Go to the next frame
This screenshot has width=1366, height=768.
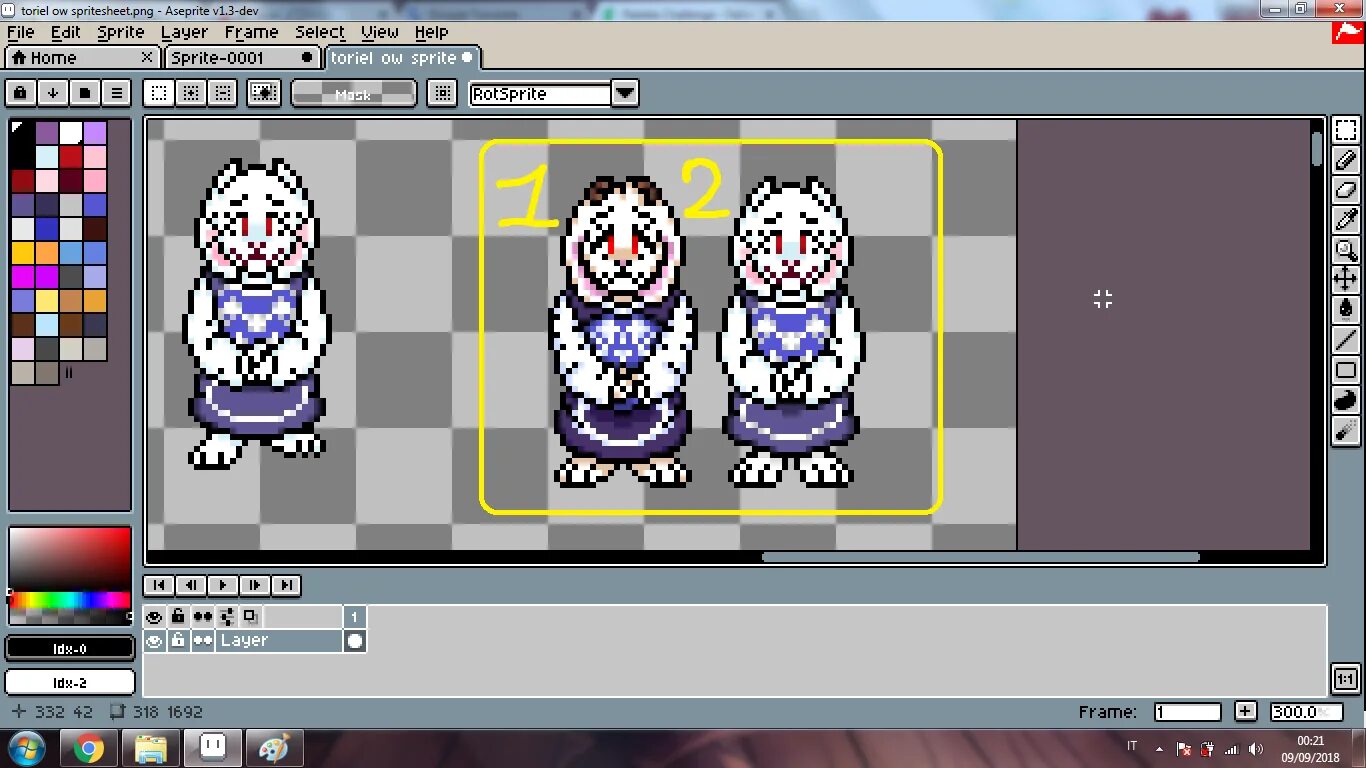(x=254, y=585)
